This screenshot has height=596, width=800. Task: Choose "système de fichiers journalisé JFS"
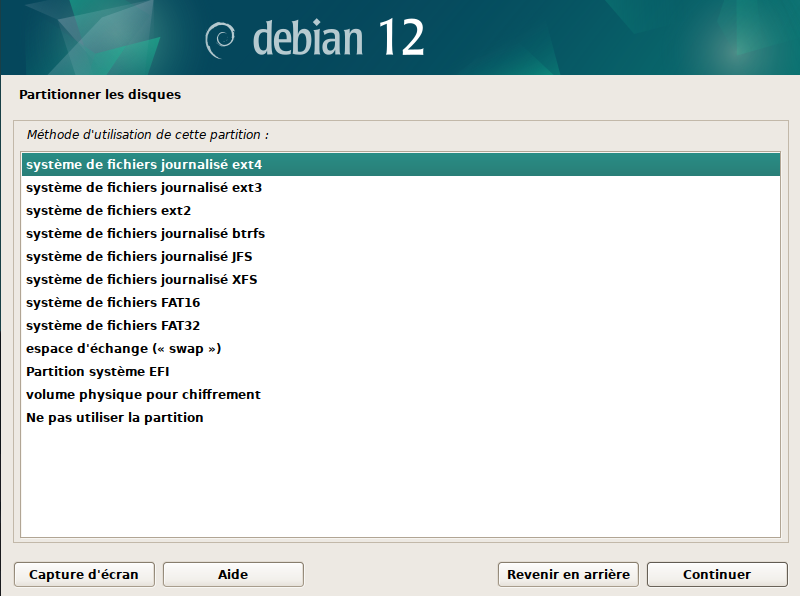click(x=401, y=257)
